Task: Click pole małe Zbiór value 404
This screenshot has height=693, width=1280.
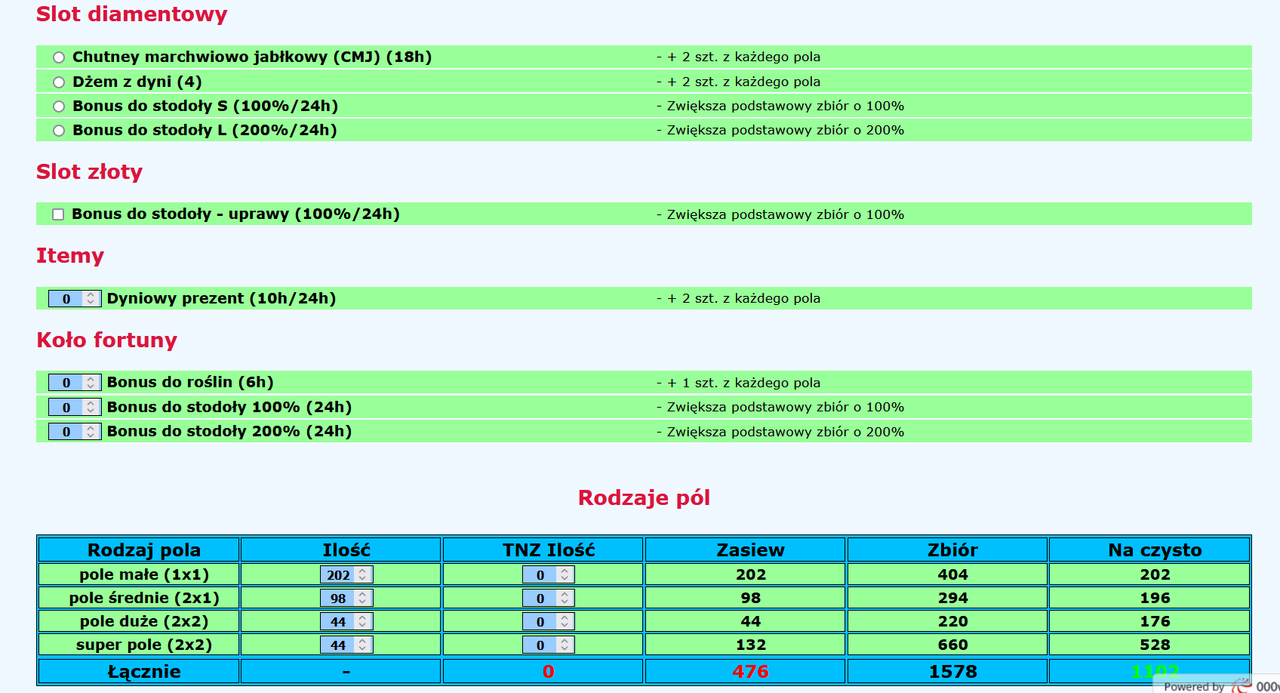Action: coord(953,575)
